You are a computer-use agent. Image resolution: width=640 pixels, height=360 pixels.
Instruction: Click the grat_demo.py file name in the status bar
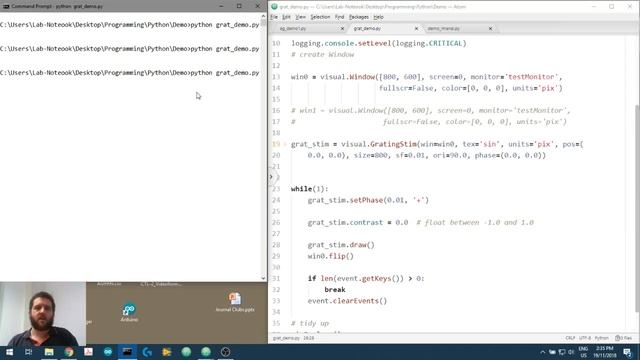[286, 338]
